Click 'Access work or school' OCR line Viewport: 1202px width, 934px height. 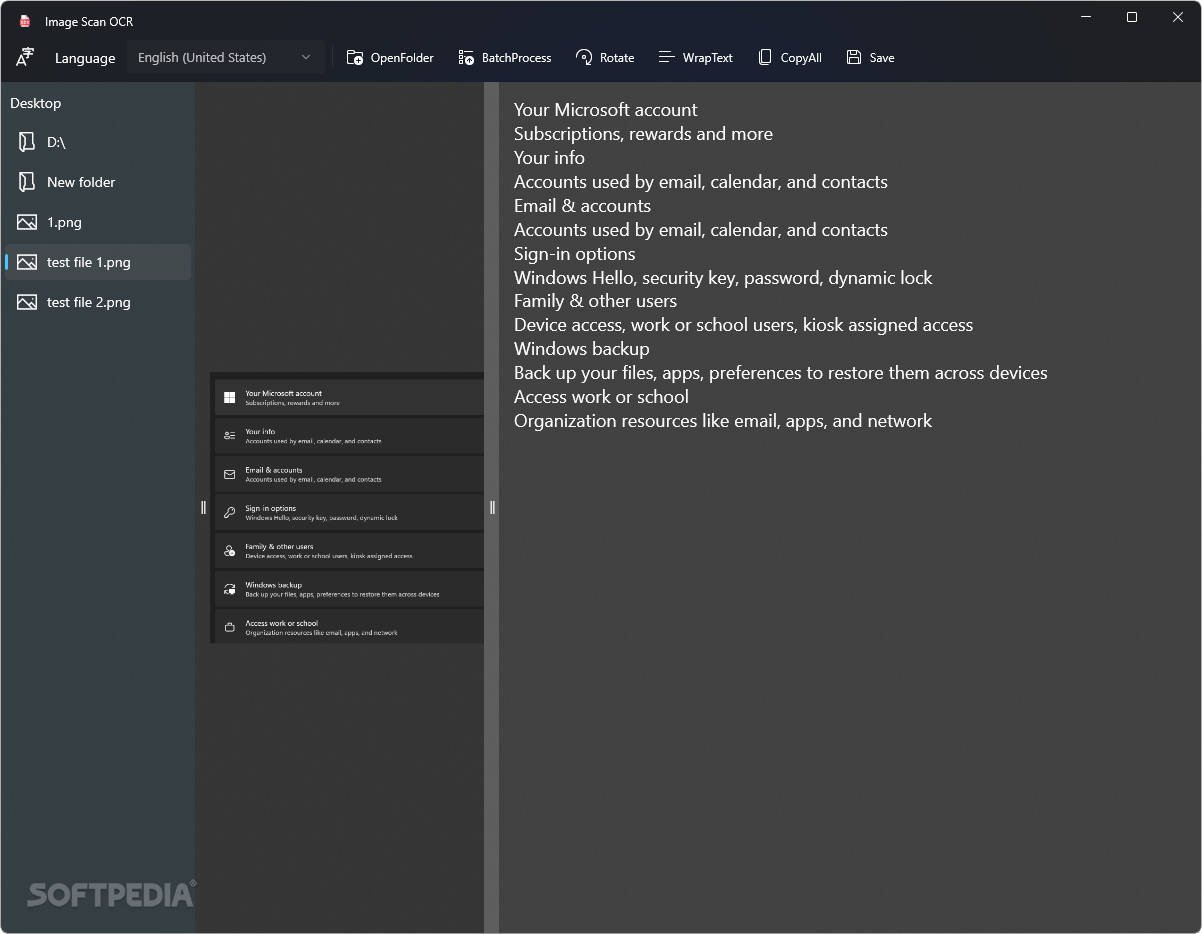(x=601, y=397)
